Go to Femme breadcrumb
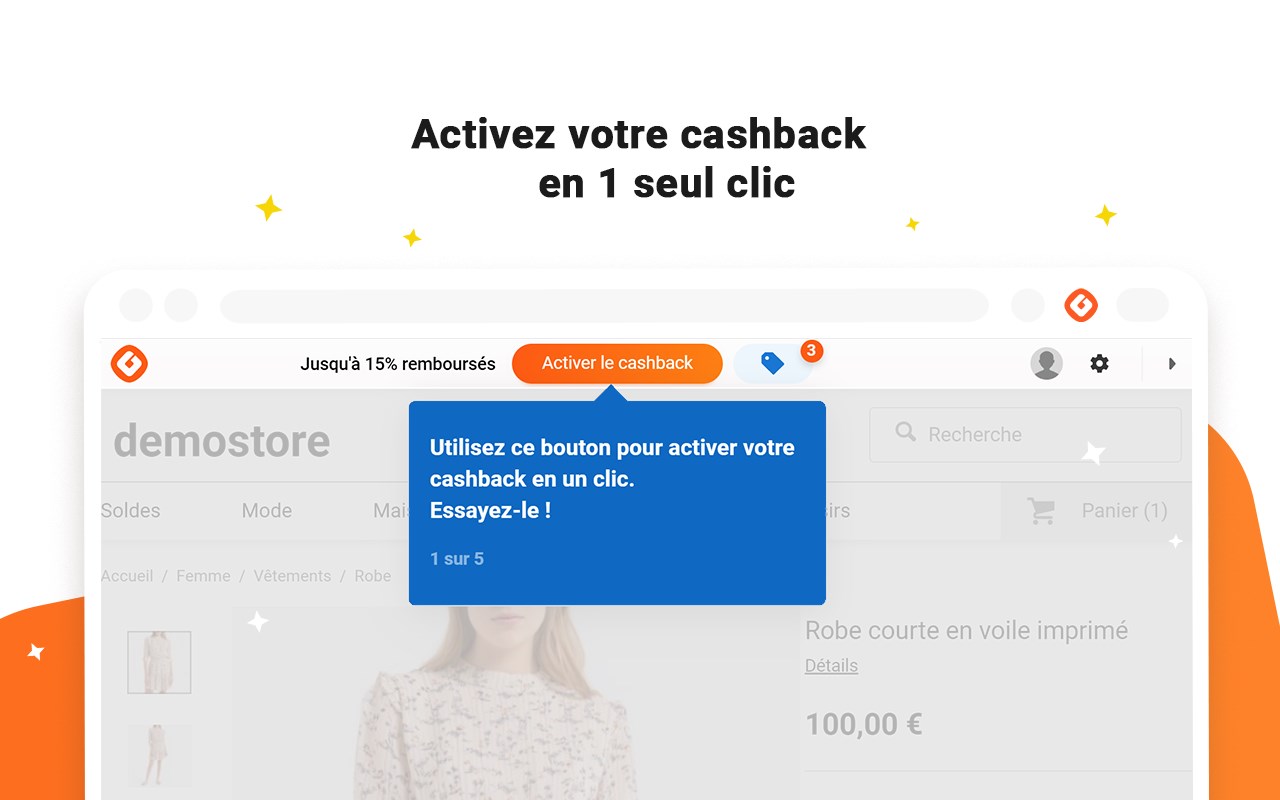1280x800 pixels. tap(203, 576)
